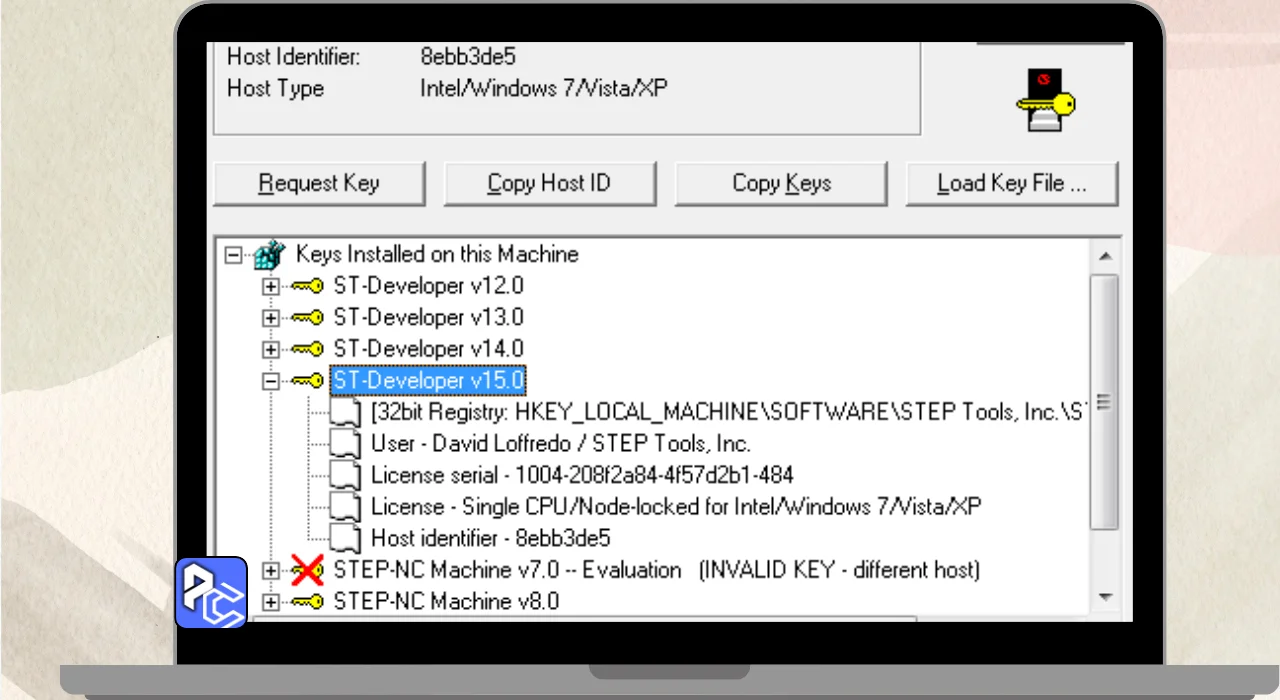Click the top hat and key logo icon

(1044, 100)
